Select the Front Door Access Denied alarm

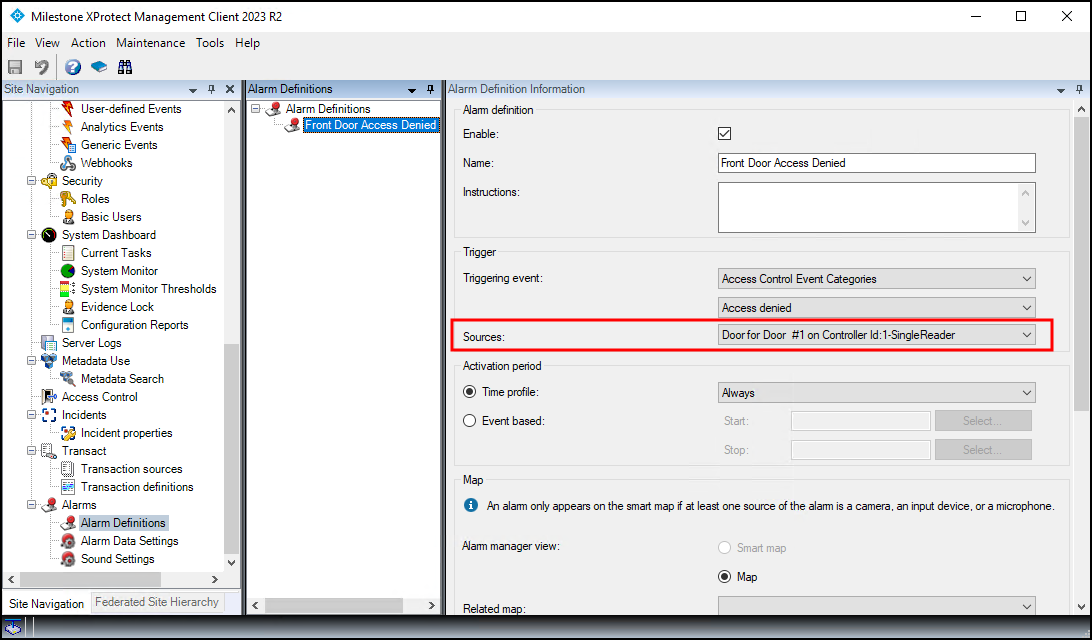tap(370, 125)
